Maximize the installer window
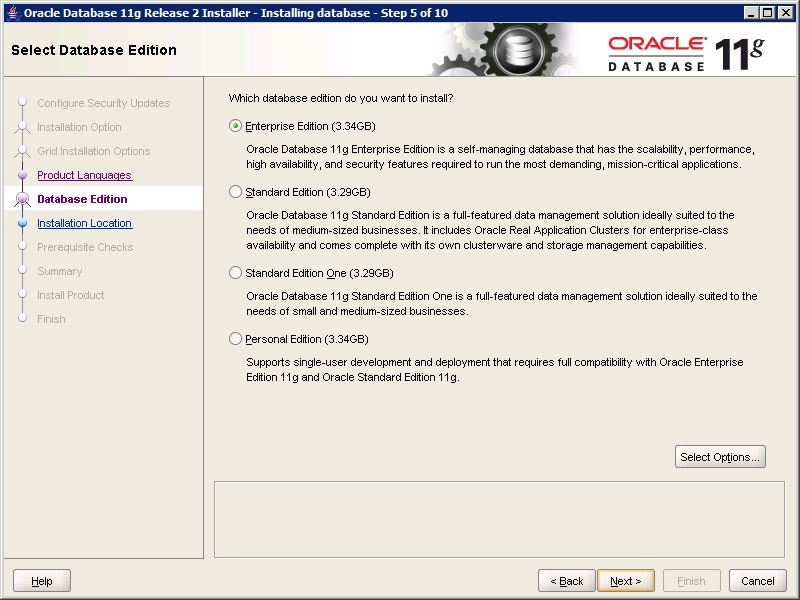Image resolution: width=800 pixels, height=600 pixels. [x=768, y=13]
